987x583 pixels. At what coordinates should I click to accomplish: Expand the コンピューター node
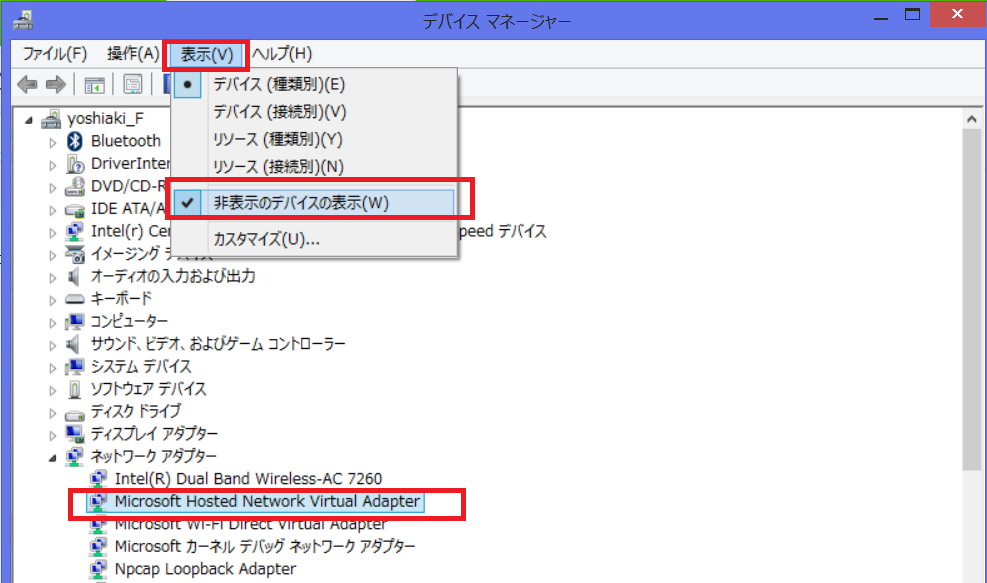click(x=53, y=323)
